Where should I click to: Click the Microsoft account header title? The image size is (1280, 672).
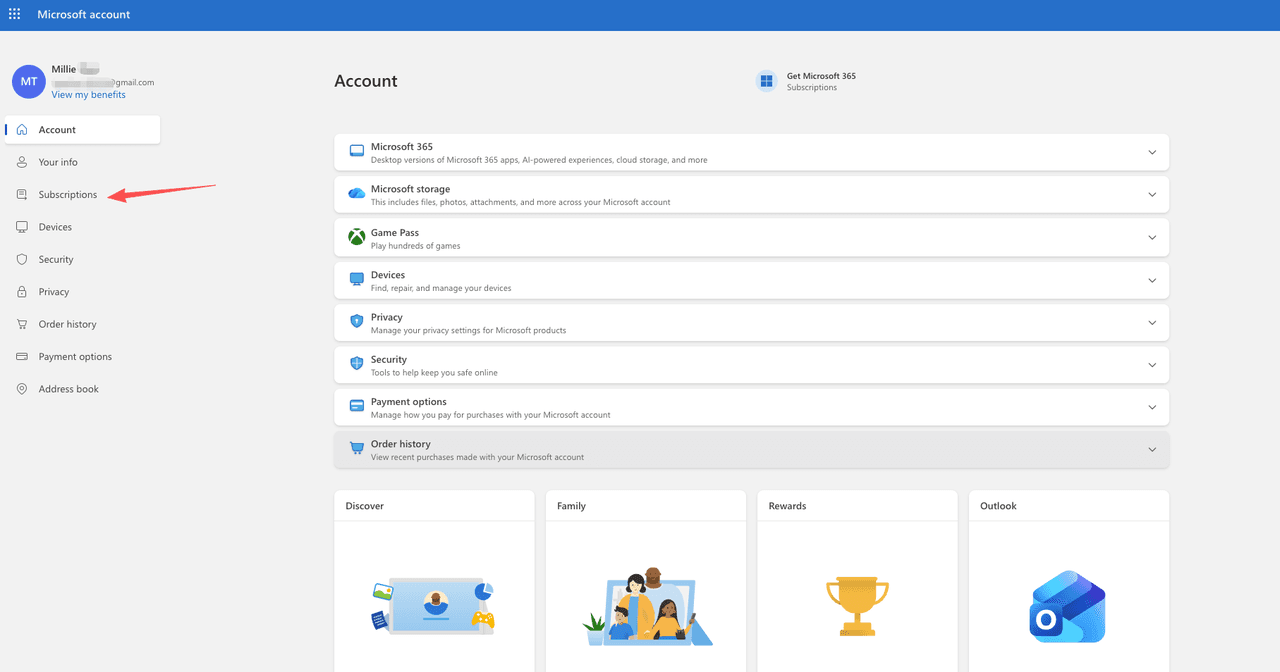tap(84, 15)
